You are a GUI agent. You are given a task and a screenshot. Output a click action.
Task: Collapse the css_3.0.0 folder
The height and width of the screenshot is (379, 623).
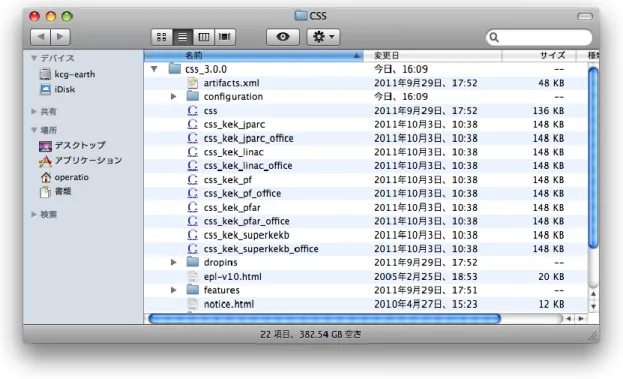[x=154, y=69]
